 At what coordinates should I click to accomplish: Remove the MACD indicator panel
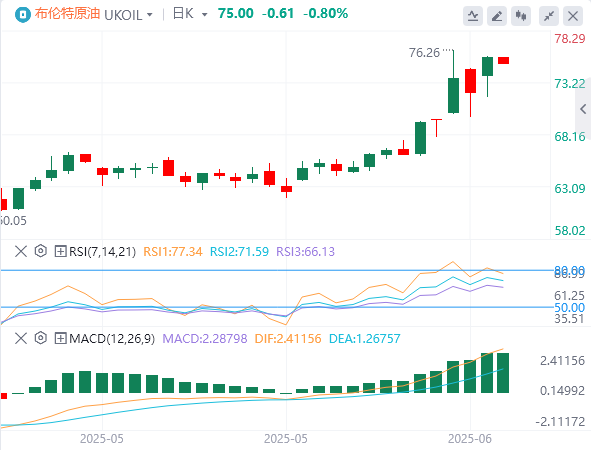21,338
